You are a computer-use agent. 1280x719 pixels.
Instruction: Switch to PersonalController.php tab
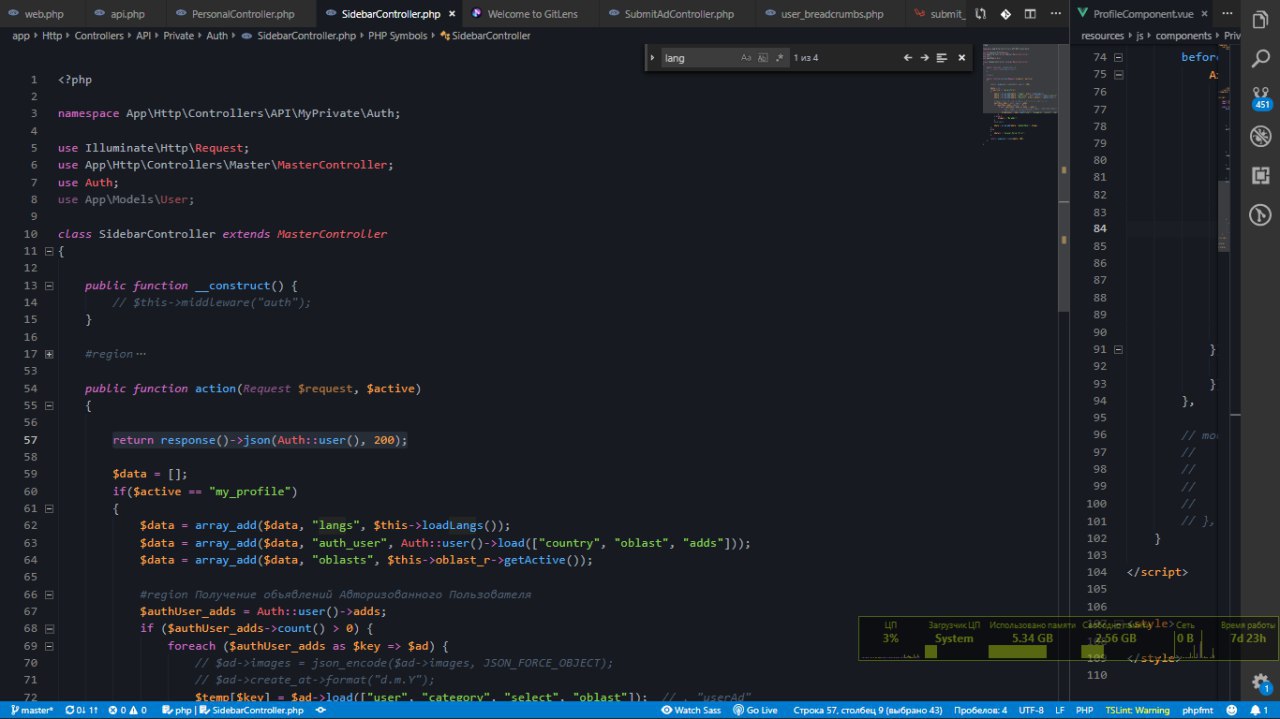pyautogui.click(x=241, y=15)
